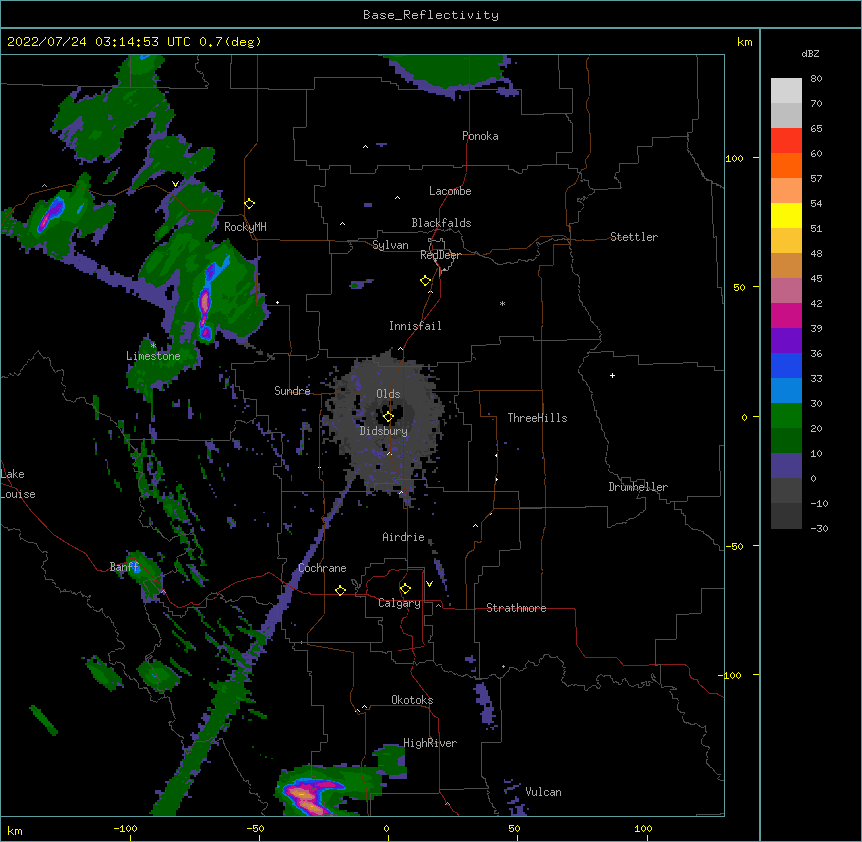
Task: Click the yellow radar marker near Olds
Action: pyautogui.click(x=388, y=417)
